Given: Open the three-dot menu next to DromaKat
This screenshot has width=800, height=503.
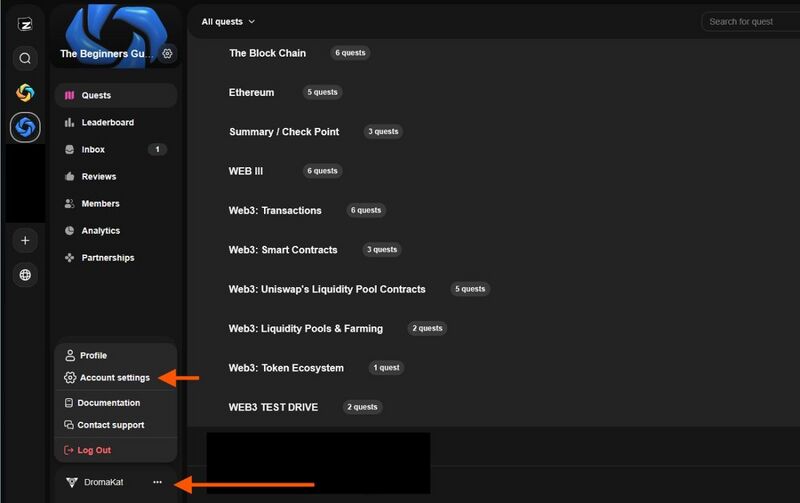Looking at the screenshot, I should 157,482.
